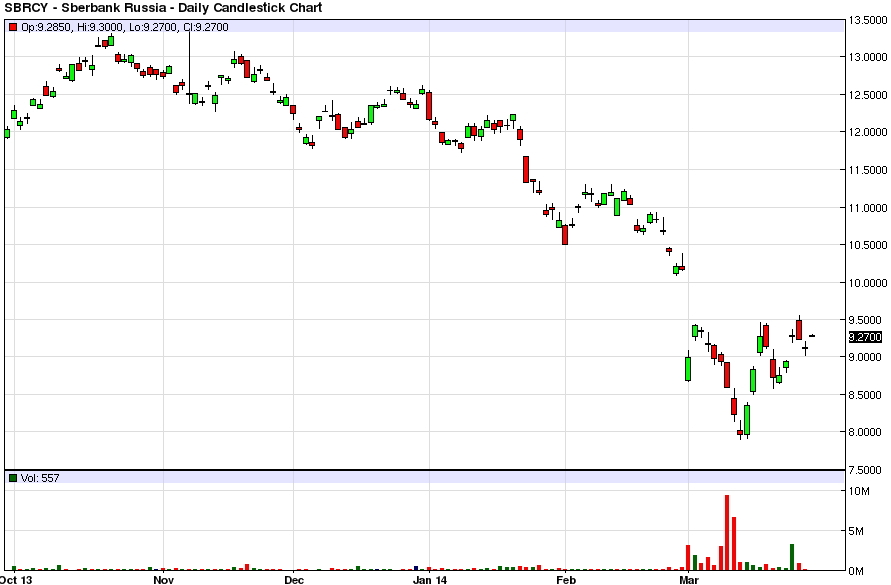
Task: Click the 12.0000 price axis label
Action: point(867,132)
